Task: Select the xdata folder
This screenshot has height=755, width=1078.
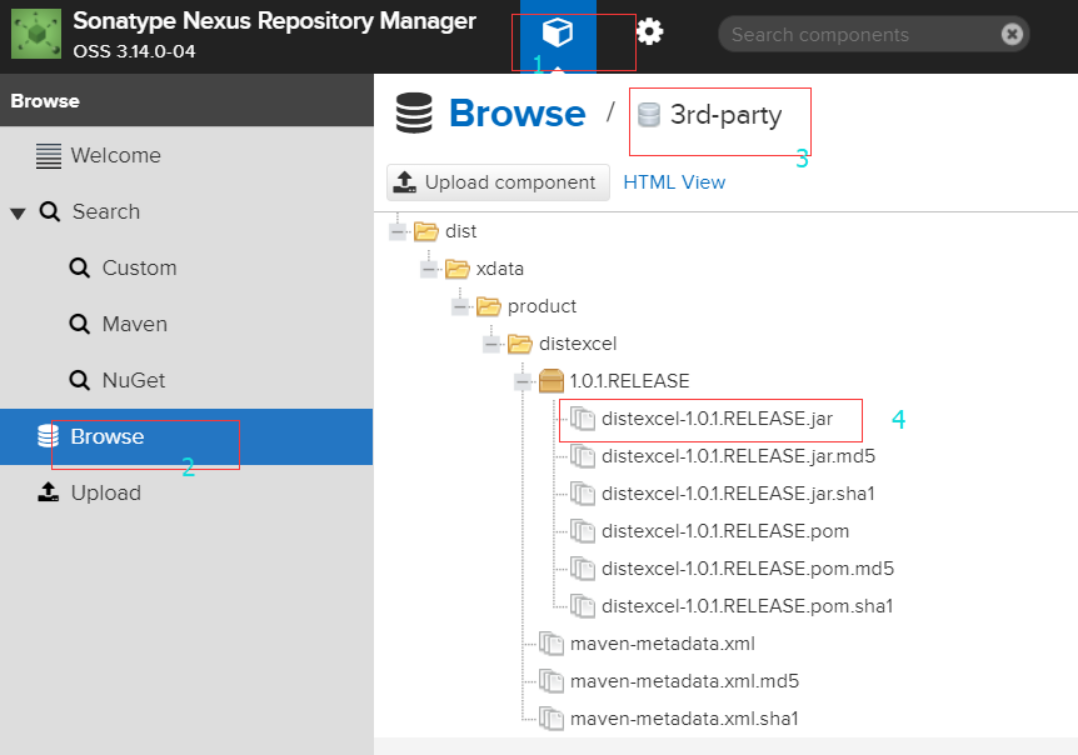Action: coord(500,269)
